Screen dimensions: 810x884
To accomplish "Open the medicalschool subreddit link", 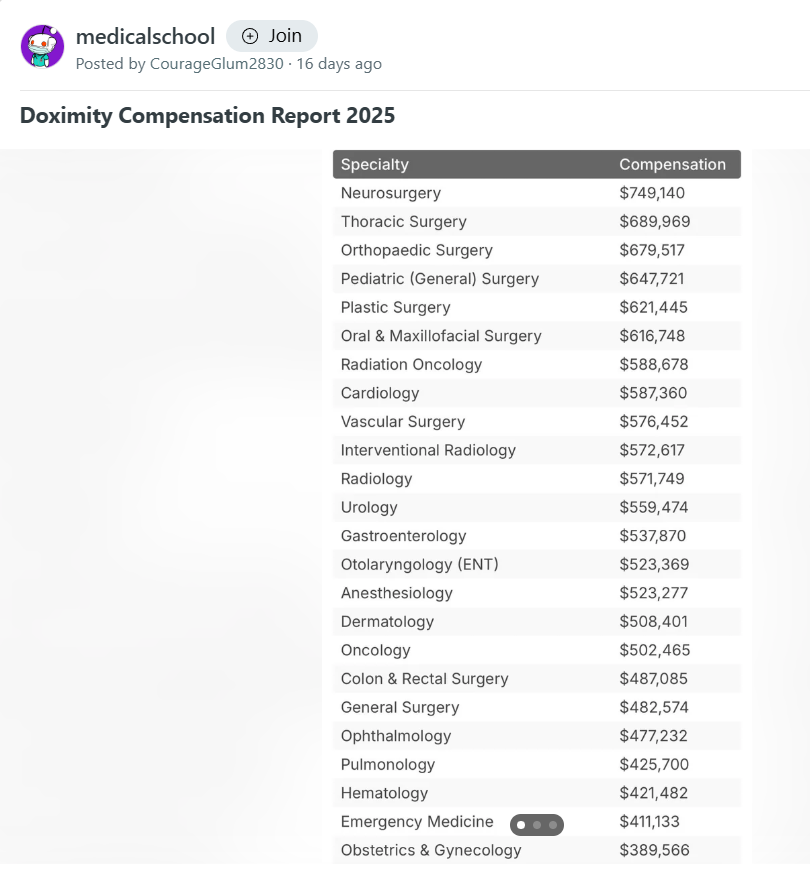I will (145, 37).
